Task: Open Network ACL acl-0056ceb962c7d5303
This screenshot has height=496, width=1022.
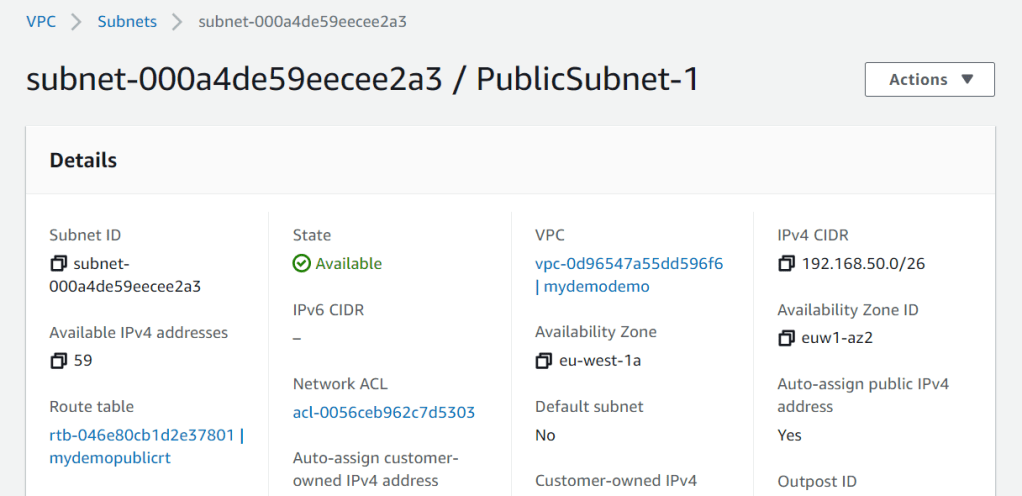Action: click(383, 412)
